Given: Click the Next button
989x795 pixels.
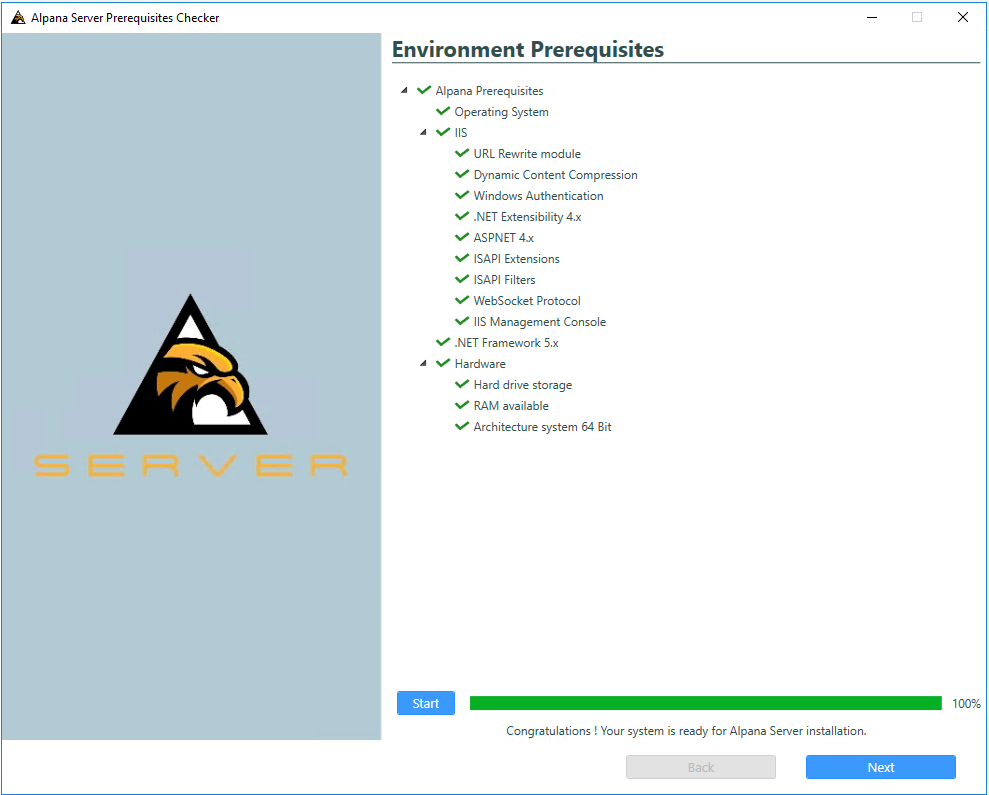Looking at the screenshot, I should point(881,767).
